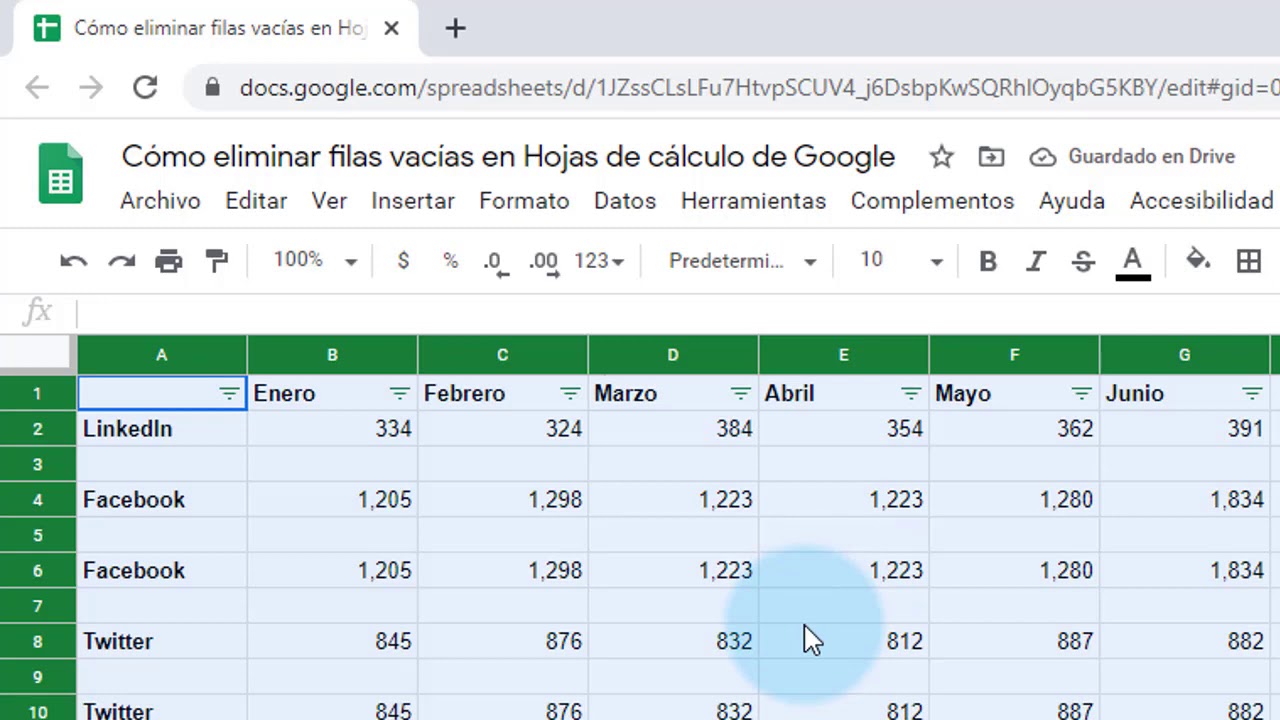The width and height of the screenshot is (1280, 720).
Task: Star this spreadsheet
Action: [941, 156]
